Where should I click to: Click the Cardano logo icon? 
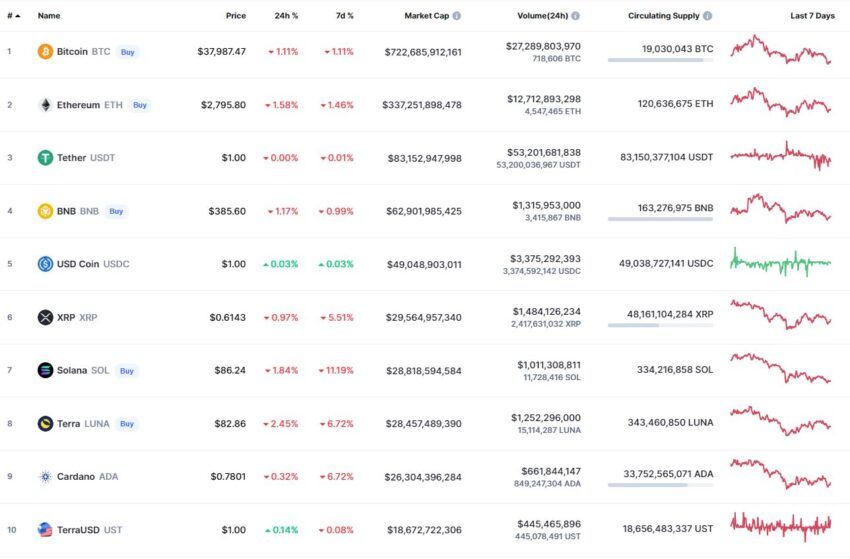45,477
